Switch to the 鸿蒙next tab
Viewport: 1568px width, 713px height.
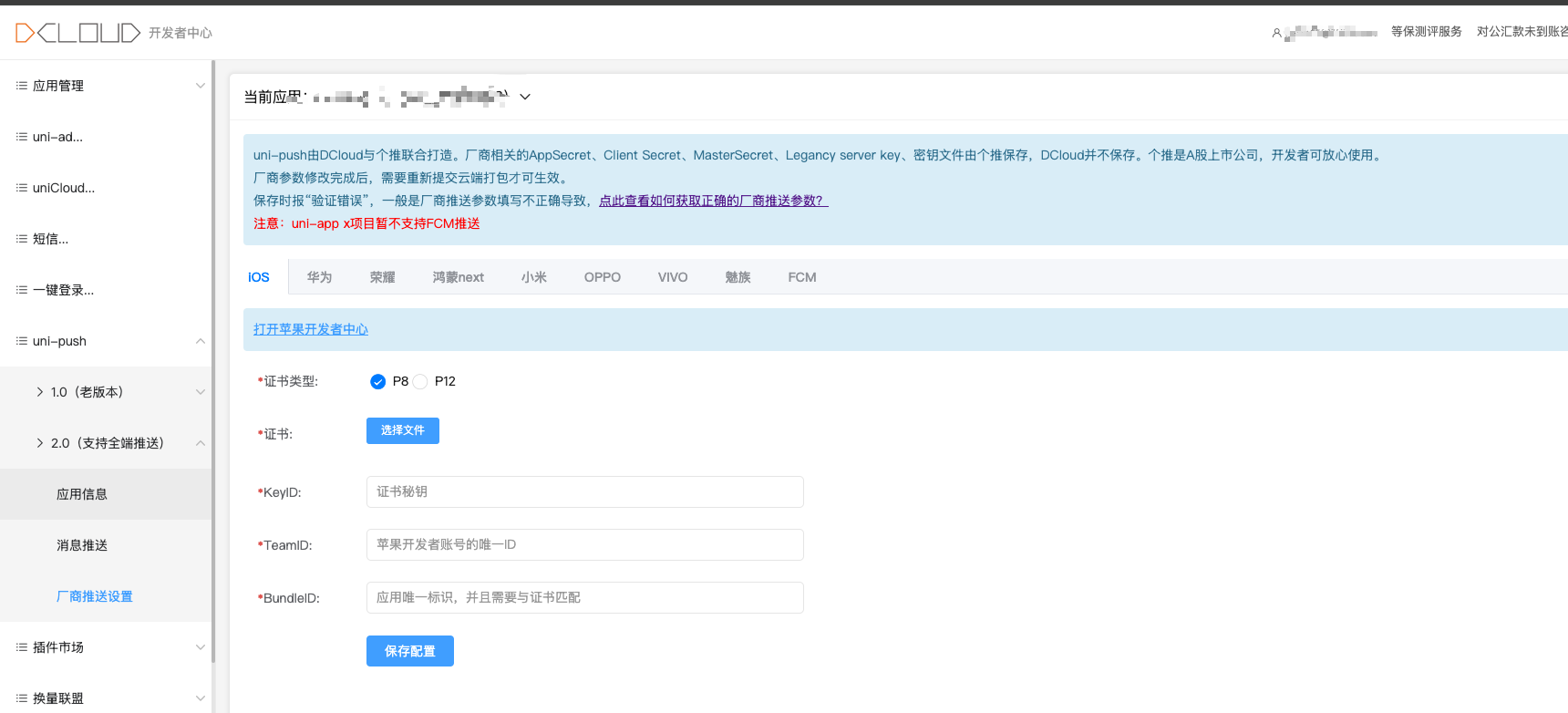459,277
